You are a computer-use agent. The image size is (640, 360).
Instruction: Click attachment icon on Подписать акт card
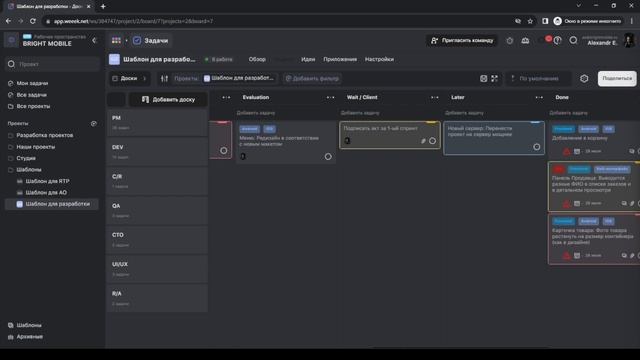[x=423, y=141]
